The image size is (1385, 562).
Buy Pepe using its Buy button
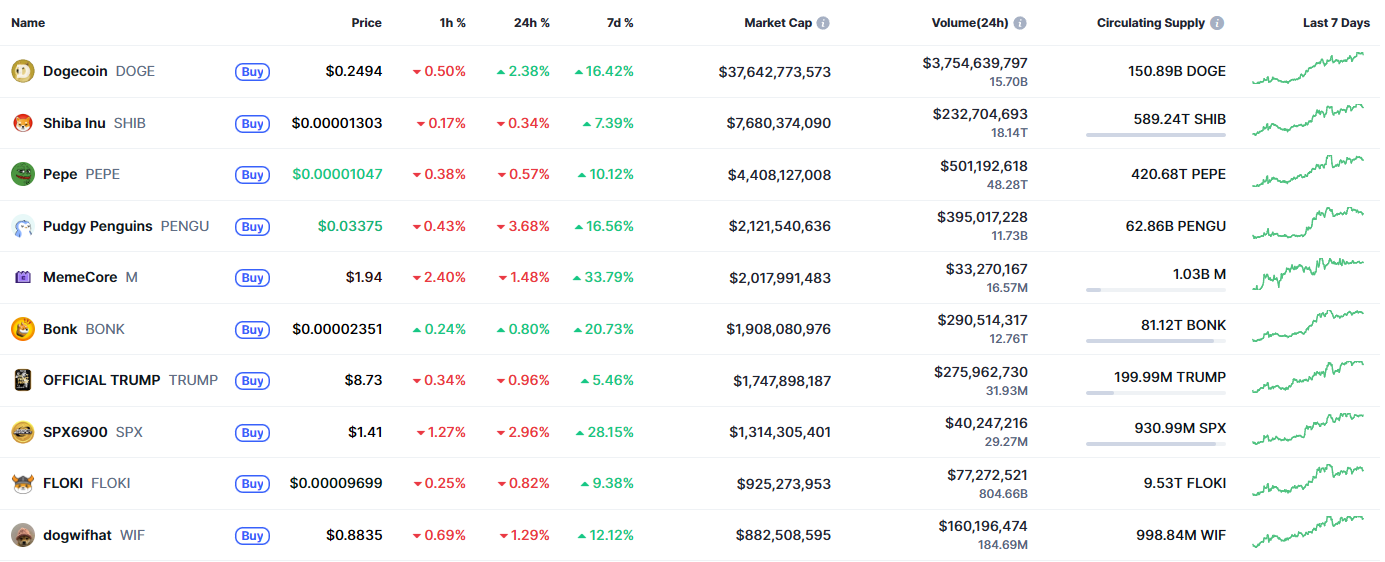253,175
